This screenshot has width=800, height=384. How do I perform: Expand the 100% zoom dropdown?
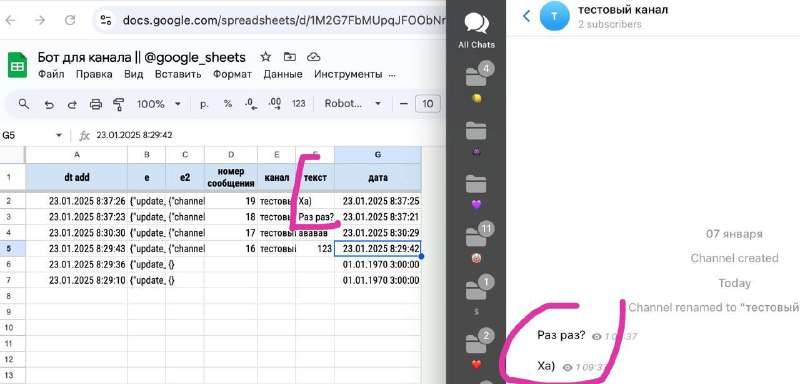(159, 104)
